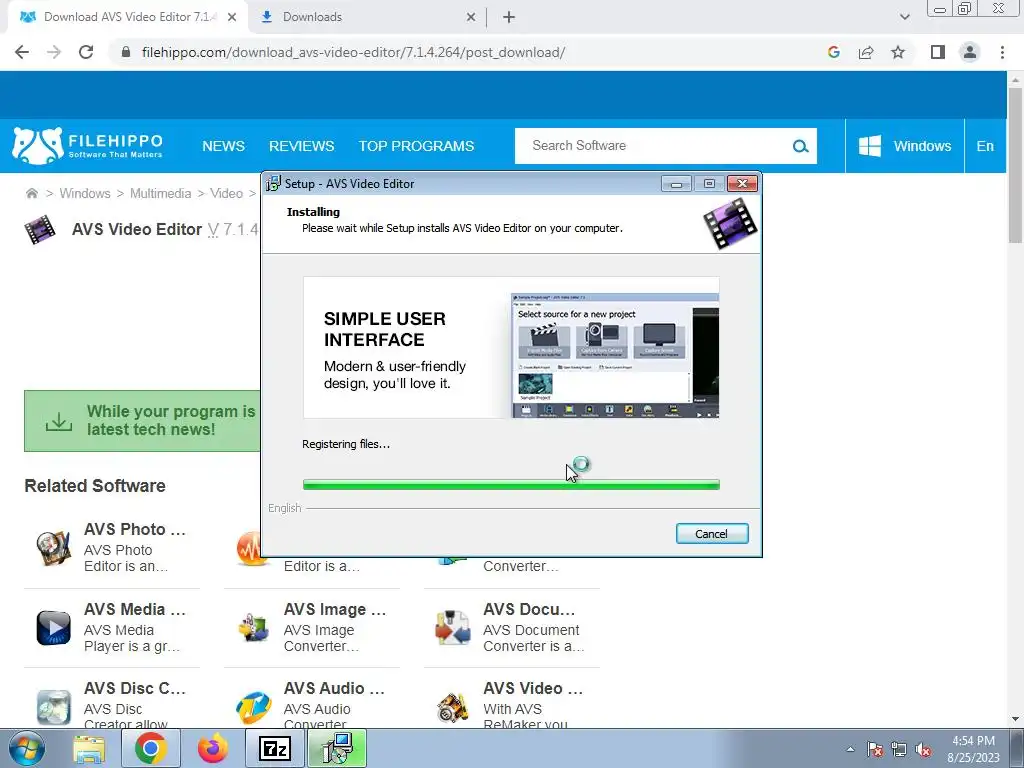Image resolution: width=1024 pixels, height=768 pixels.
Task: Open TOP PROGRAMS menu item
Action: (x=416, y=146)
